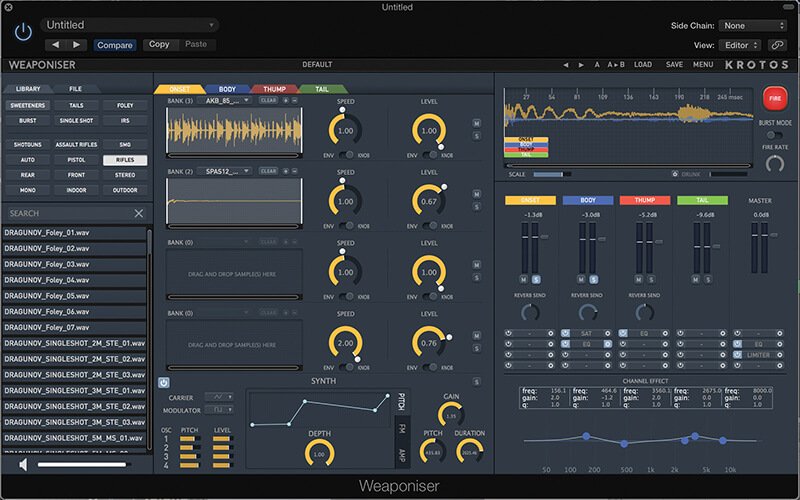The width and height of the screenshot is (800, 500).
Task: Enable the SWEETENERS tag filter
Action: pos(28,105)
